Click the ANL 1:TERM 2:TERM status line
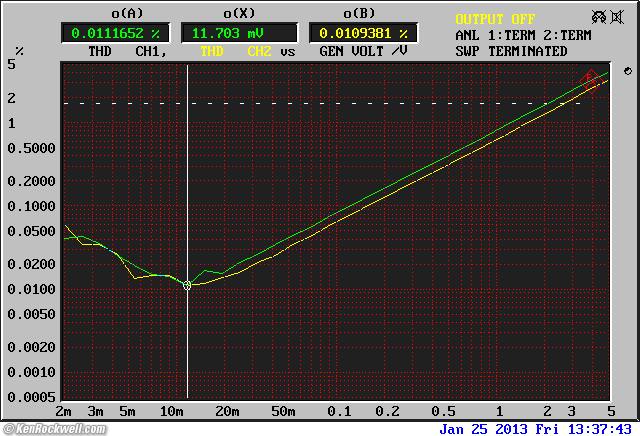Viewport: 640px width, 436px height. point(523,36)
